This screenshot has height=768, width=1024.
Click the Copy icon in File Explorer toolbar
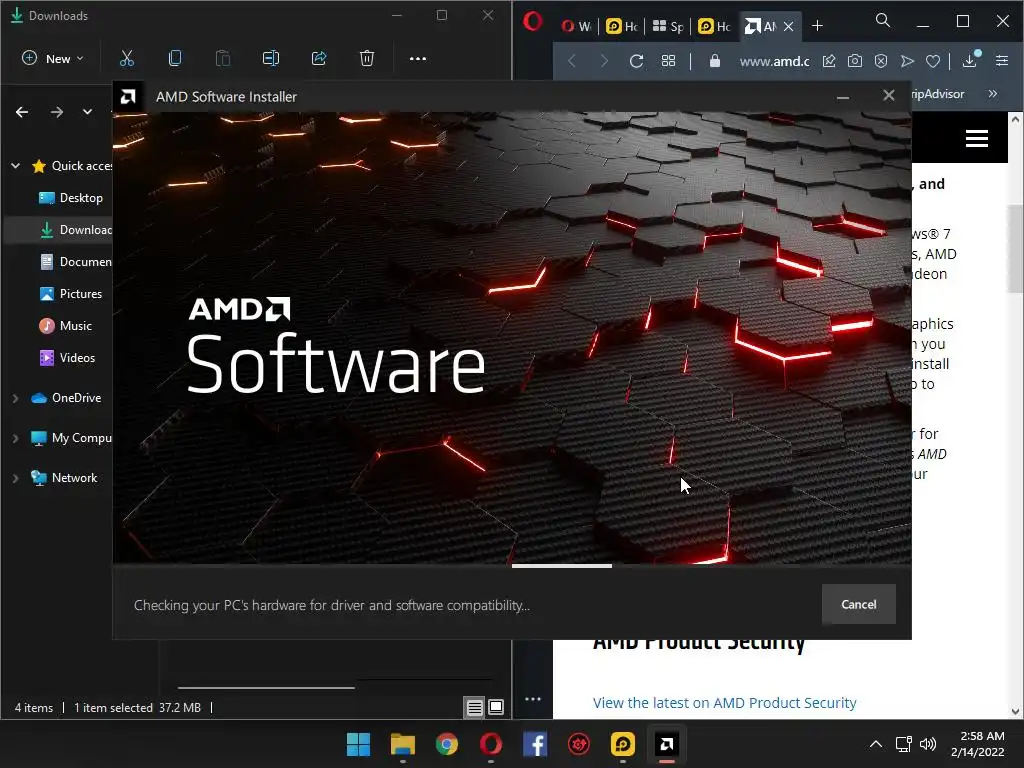[x=174, y=58]
